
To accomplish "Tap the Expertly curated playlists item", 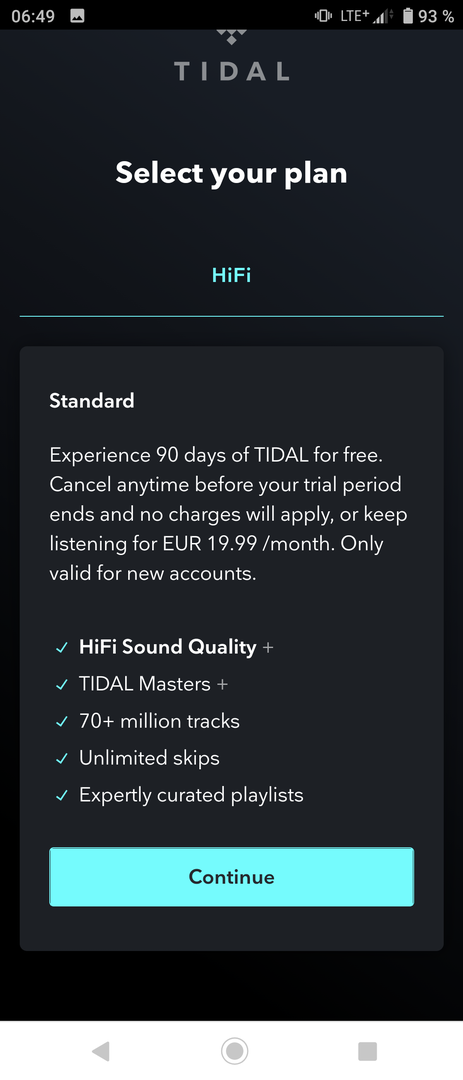I will 191,796.
